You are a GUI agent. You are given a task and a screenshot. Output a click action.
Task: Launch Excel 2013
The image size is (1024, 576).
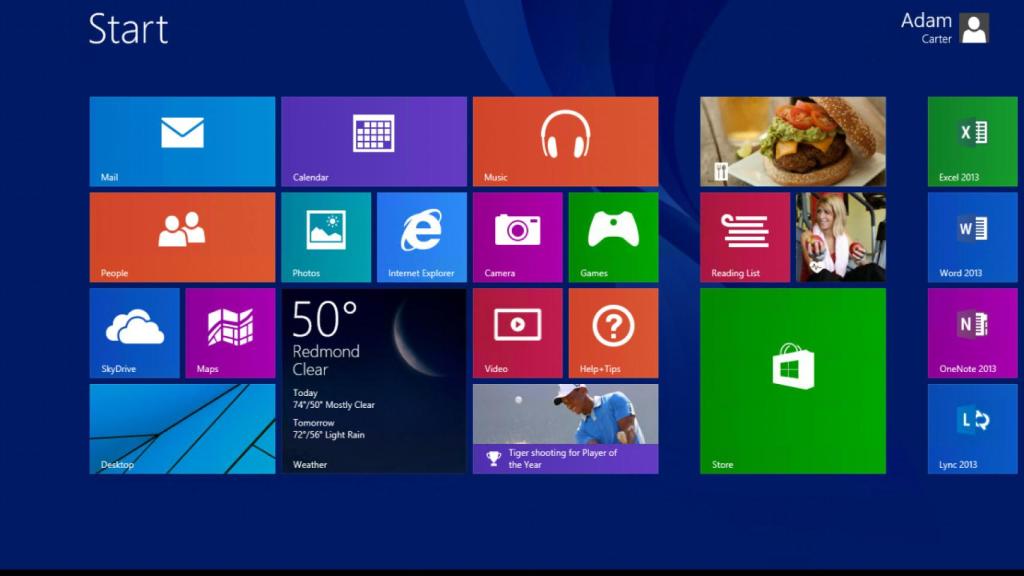[971, 140]
